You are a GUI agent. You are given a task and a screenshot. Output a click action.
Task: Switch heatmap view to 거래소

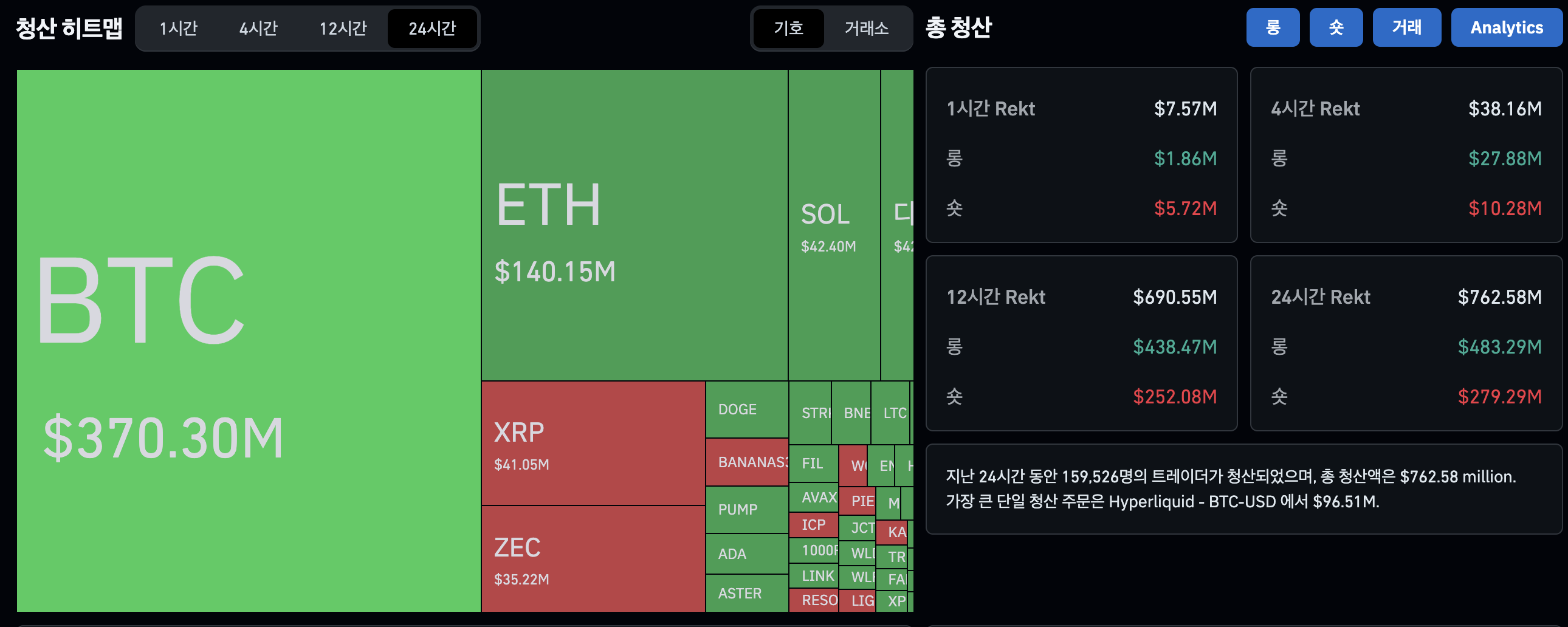867,29
